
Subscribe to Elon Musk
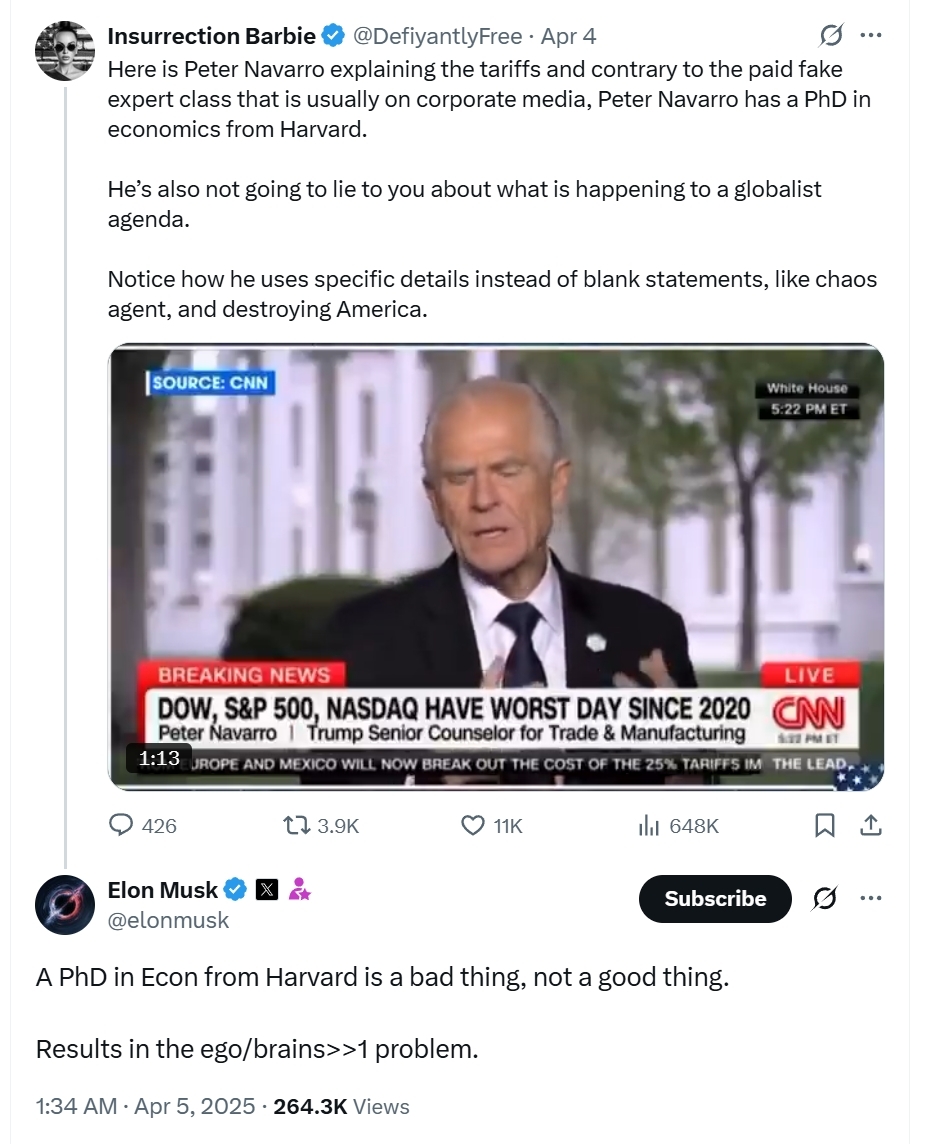[x=715, y=898]
